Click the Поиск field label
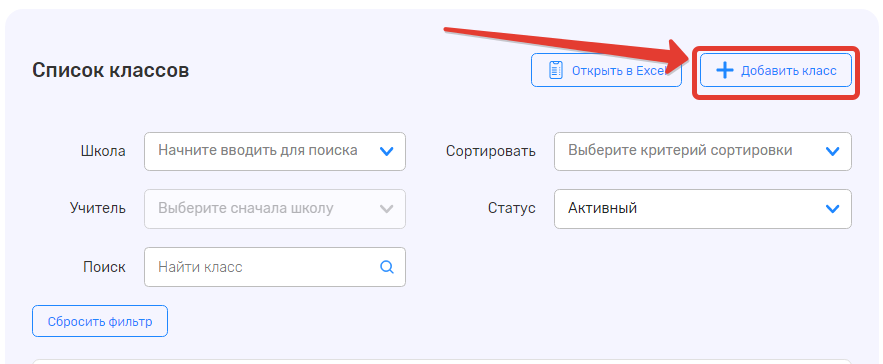The height and width of the screenshot is (364, 883). [104, 267]
